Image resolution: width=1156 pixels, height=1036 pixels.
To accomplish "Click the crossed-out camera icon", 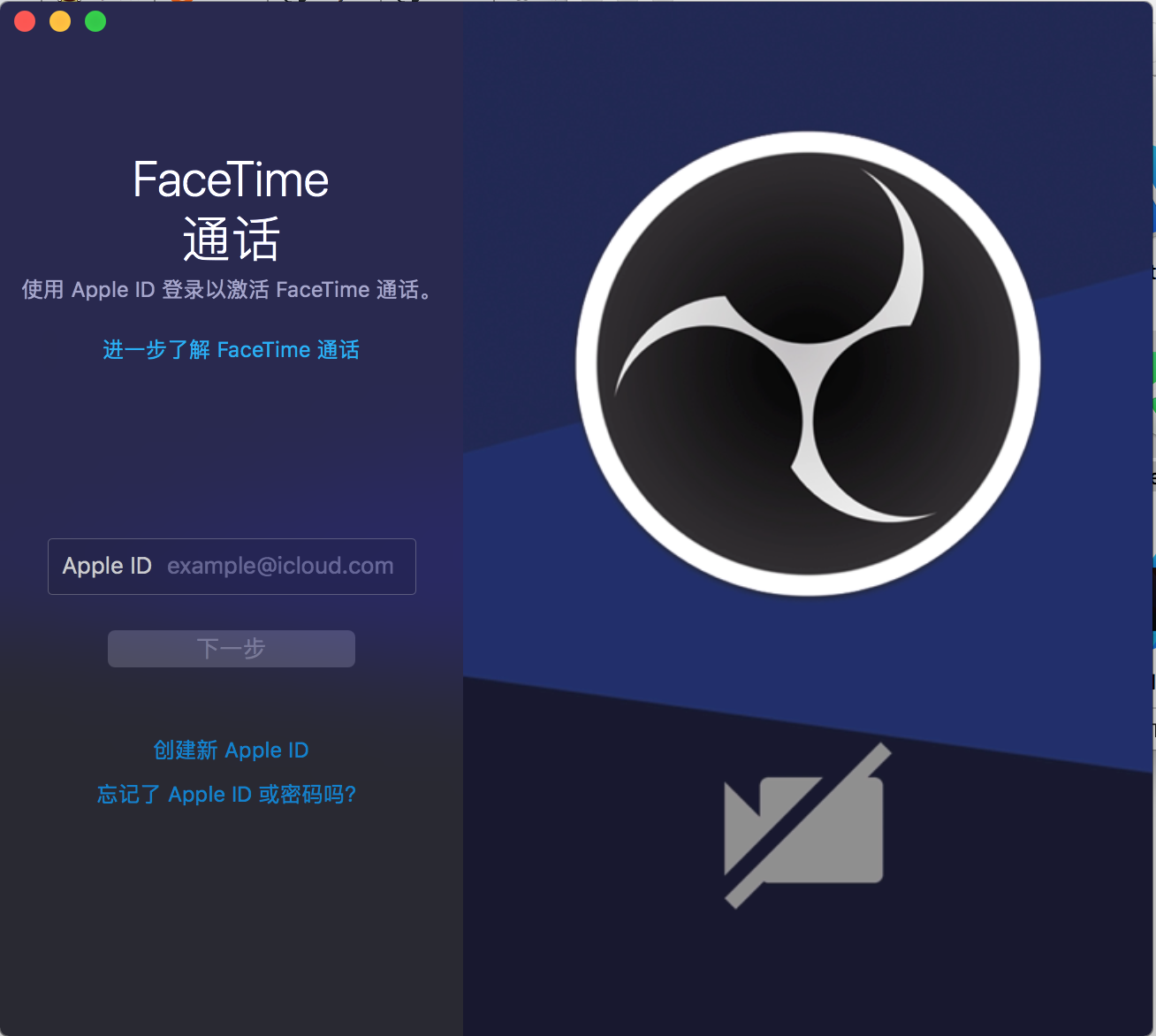I will [x=805, y=827].
